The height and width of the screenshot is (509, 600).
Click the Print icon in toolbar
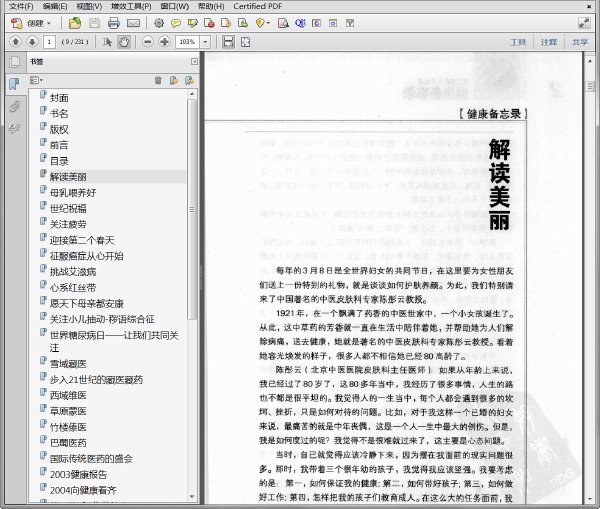click(x=114, y=23)
